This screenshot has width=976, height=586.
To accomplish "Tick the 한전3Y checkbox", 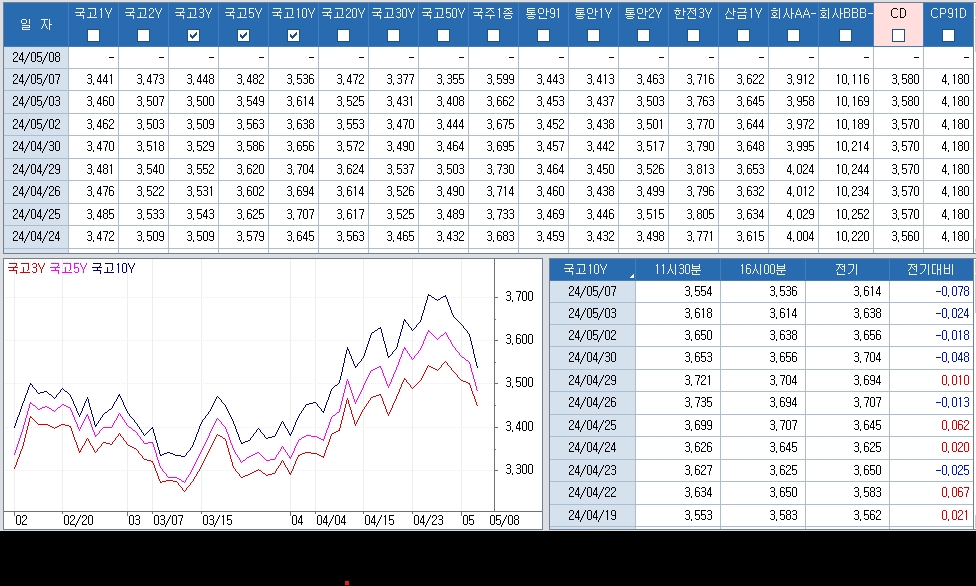I will (x=693, y=35).
